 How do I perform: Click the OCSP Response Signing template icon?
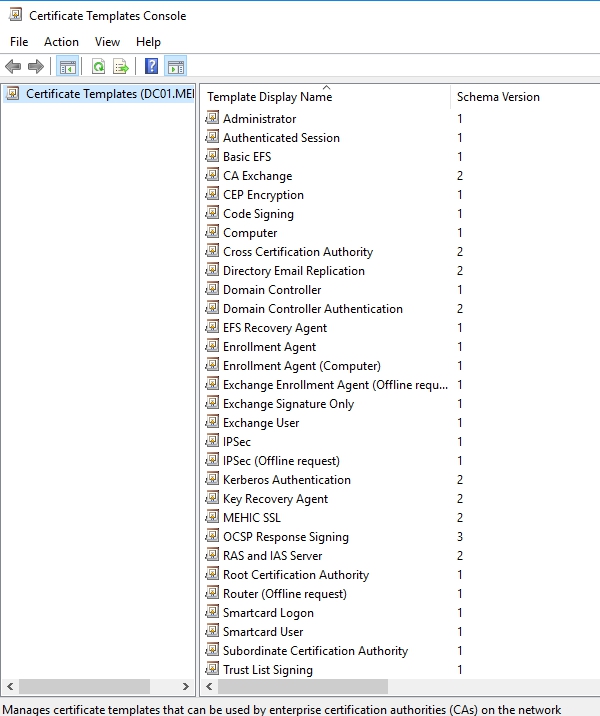coord(212,536)
